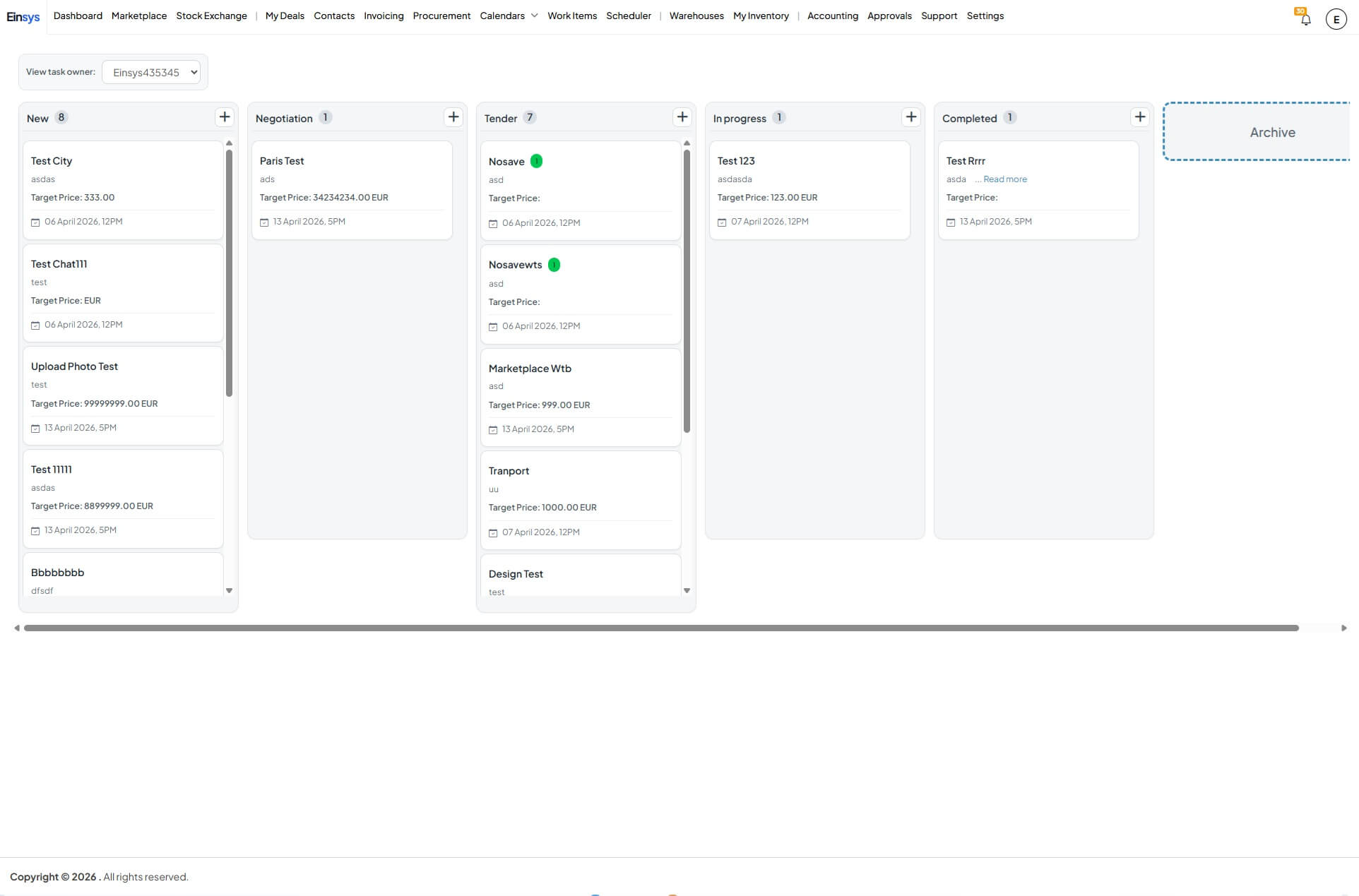Go to Procurement page
This screenshot has width=1359, height=896.
(x=441, y=16)
